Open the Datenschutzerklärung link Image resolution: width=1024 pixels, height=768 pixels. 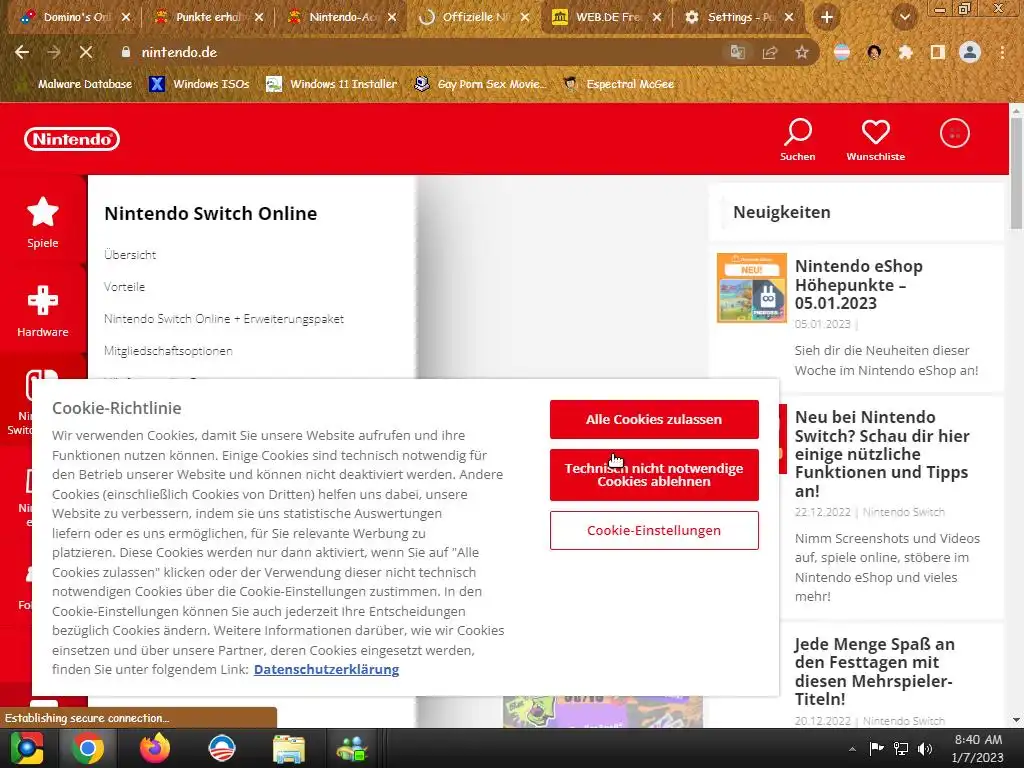(326, 669)
